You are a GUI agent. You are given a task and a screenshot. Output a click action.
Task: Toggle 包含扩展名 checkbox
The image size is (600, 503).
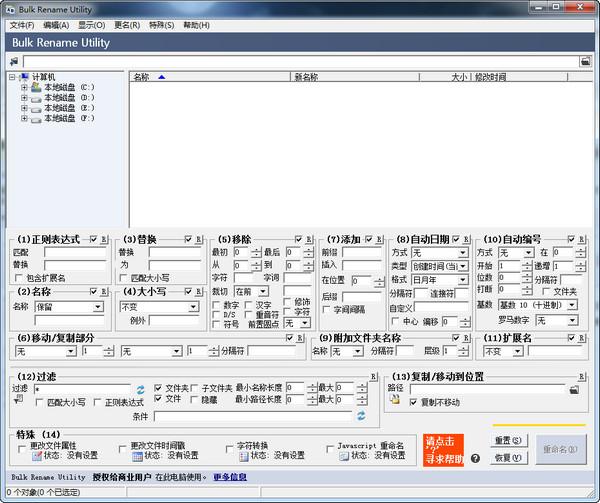[18, 278]
